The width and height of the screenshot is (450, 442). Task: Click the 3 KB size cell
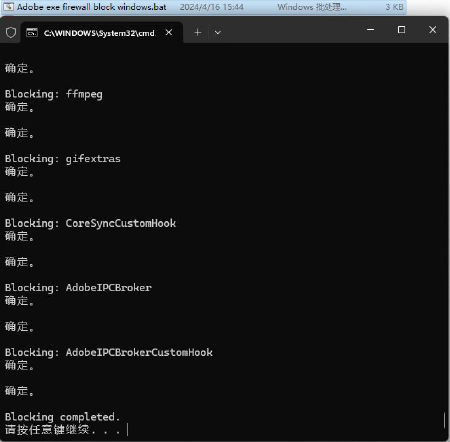point(394,7)
